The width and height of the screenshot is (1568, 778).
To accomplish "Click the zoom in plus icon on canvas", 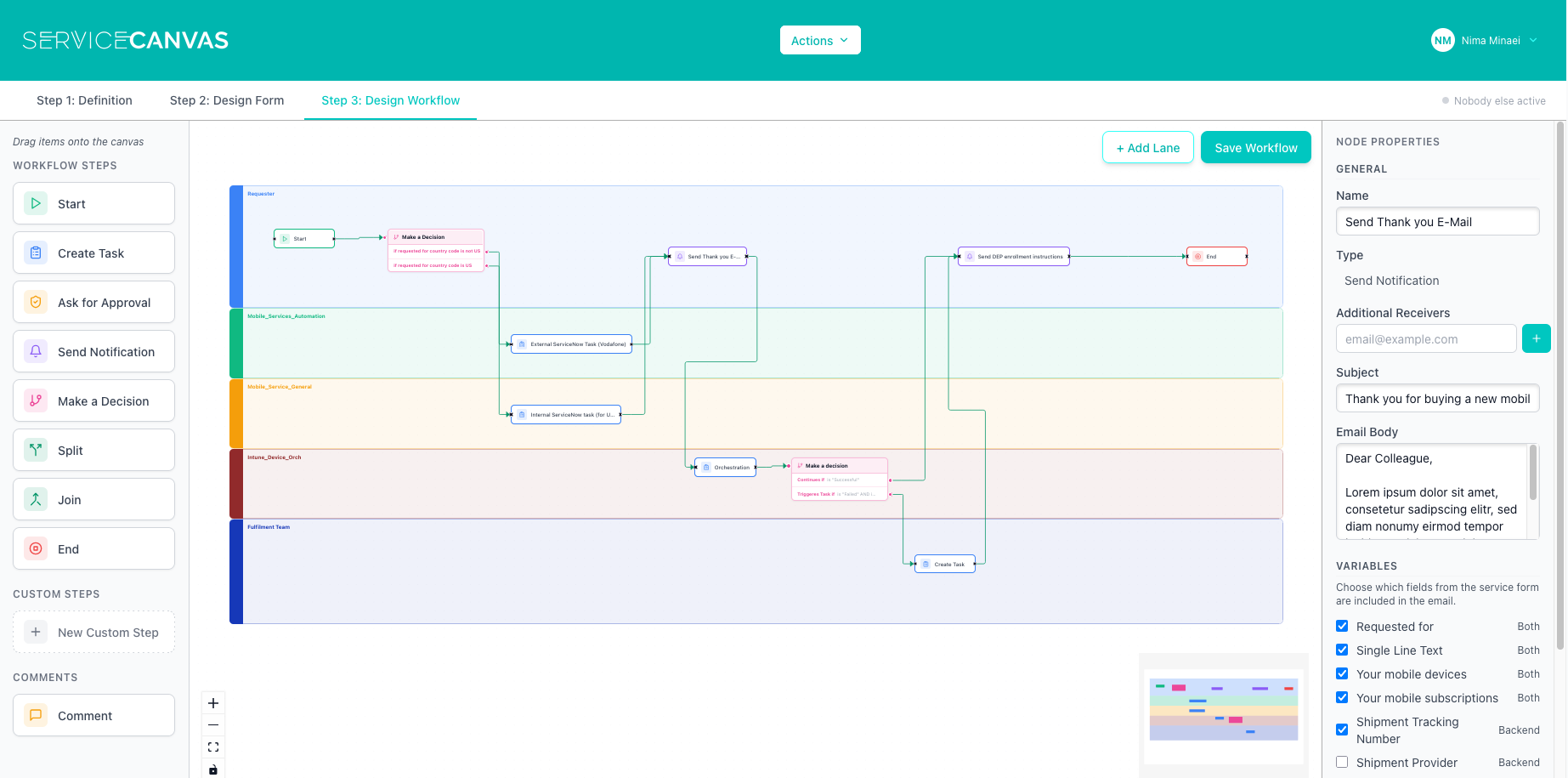I will point(213,703).
